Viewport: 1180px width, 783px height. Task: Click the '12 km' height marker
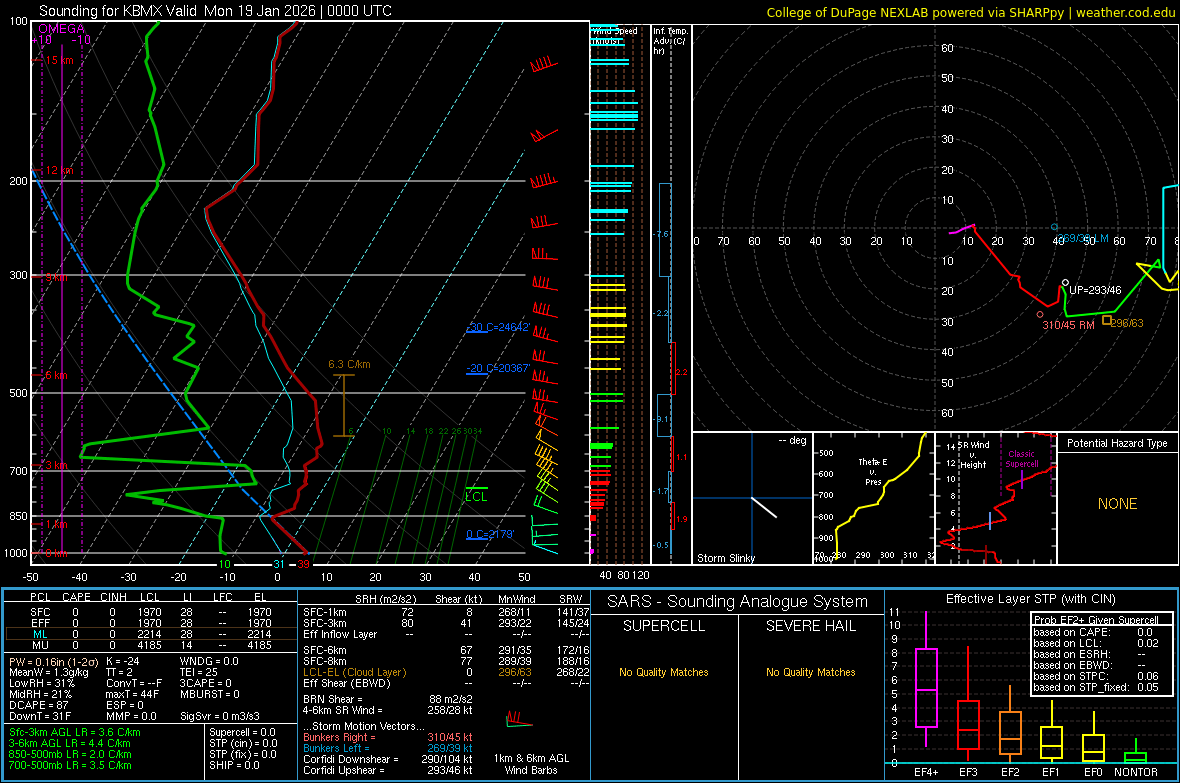tap(59, 170)
